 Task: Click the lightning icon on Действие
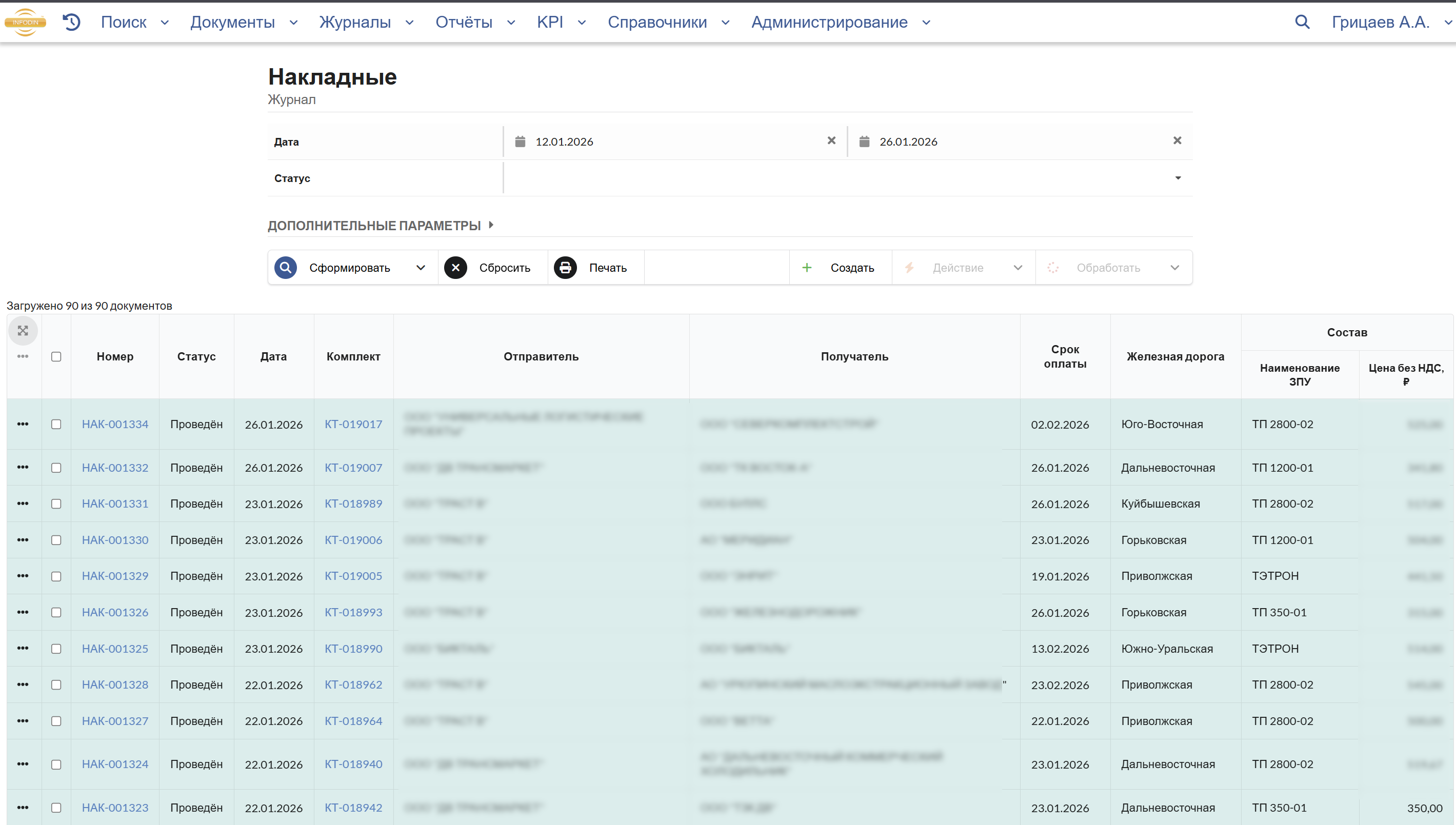[909, 268]
